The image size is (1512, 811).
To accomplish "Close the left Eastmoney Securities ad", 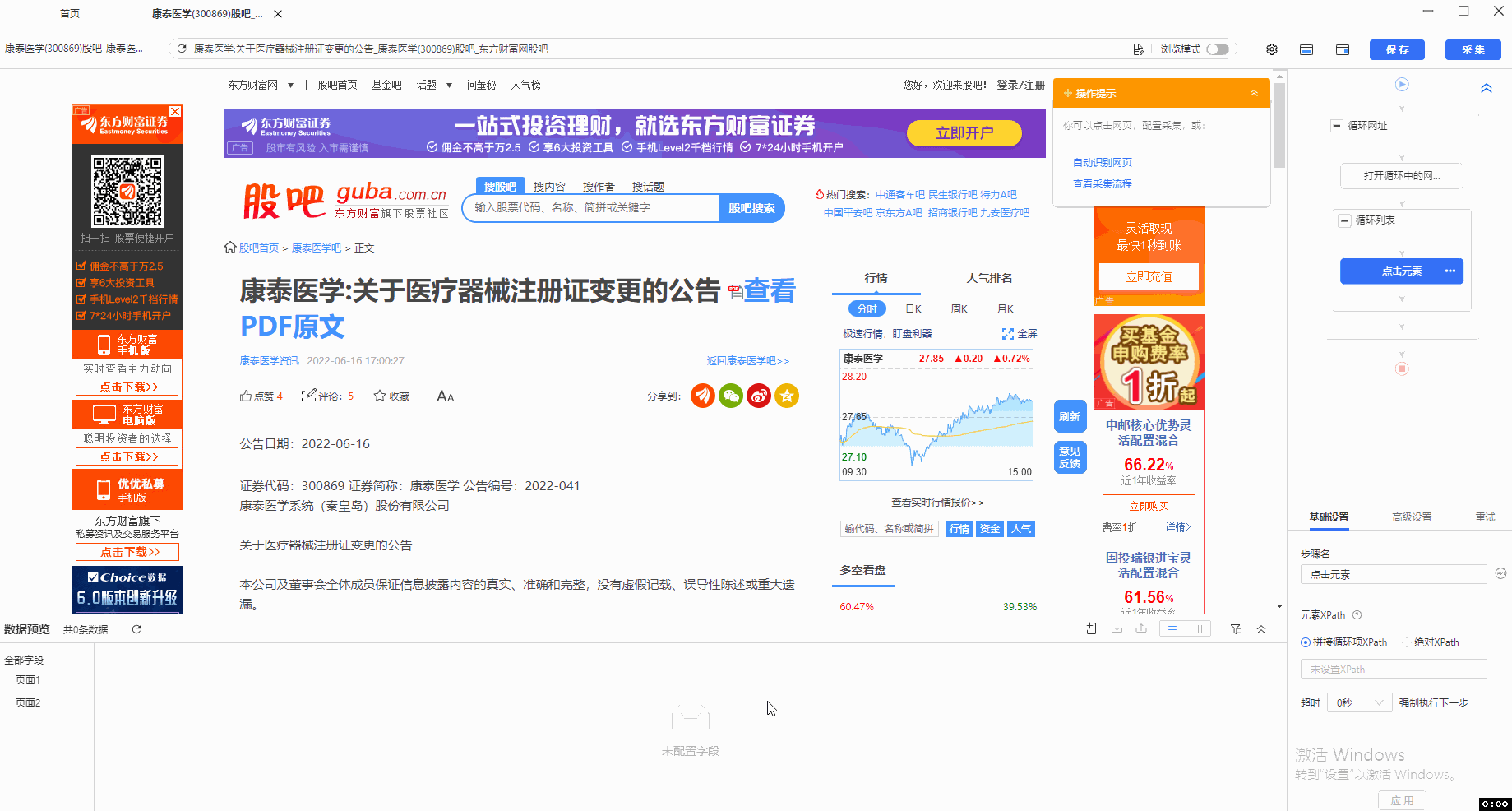I will (x=175, y=111).
